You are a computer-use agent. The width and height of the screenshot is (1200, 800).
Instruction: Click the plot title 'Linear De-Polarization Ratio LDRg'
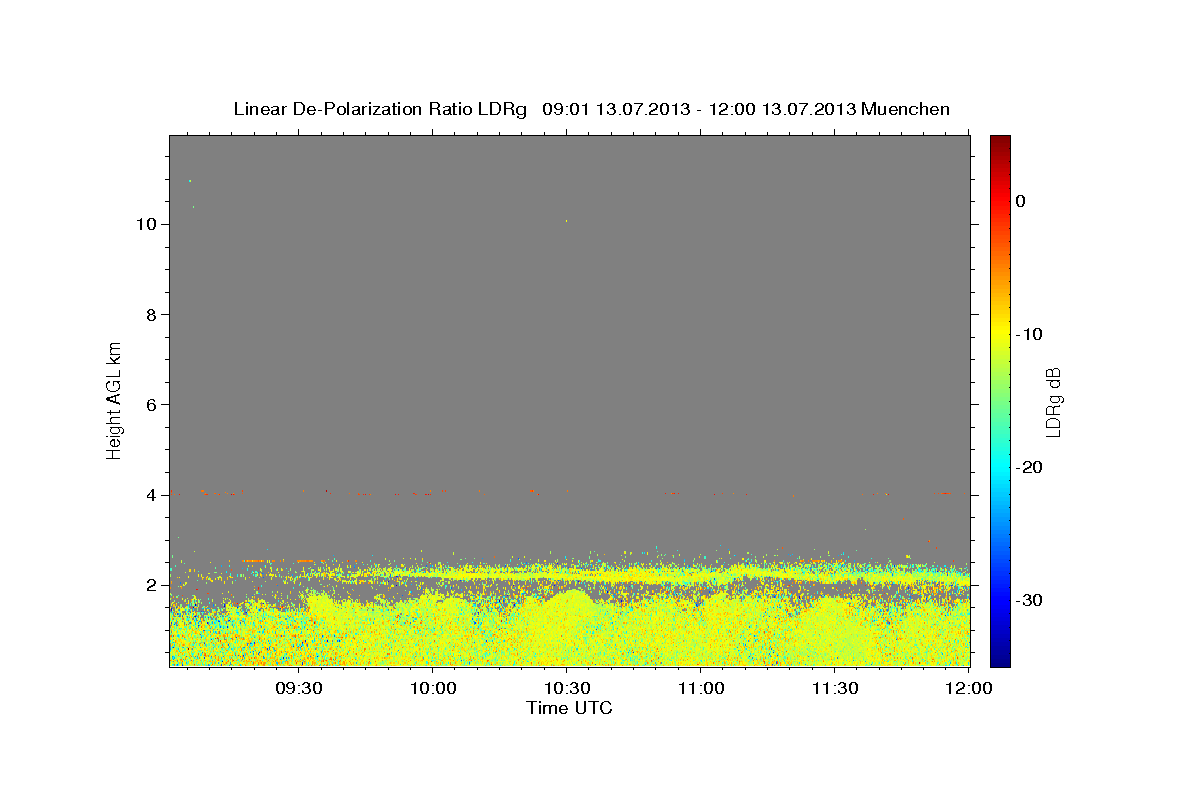click(380, 109)
